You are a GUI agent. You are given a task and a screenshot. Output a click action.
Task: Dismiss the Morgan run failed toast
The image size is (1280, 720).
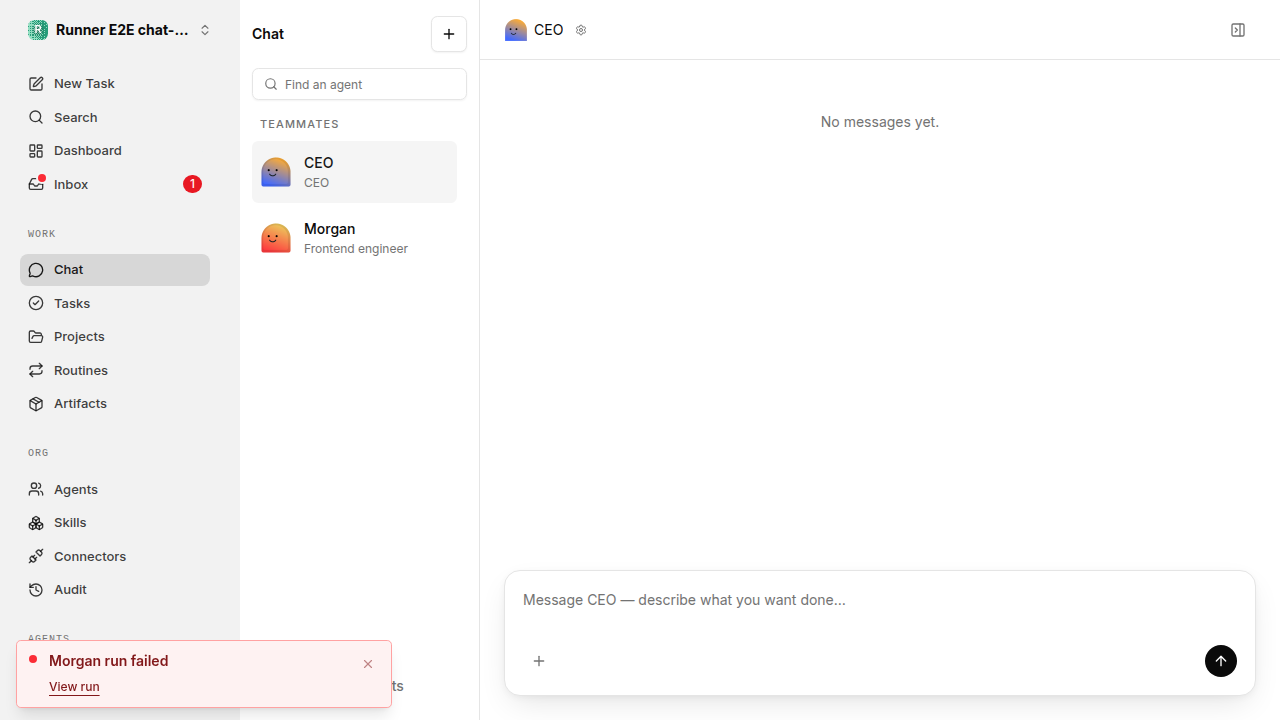click(x=368, y=664)
